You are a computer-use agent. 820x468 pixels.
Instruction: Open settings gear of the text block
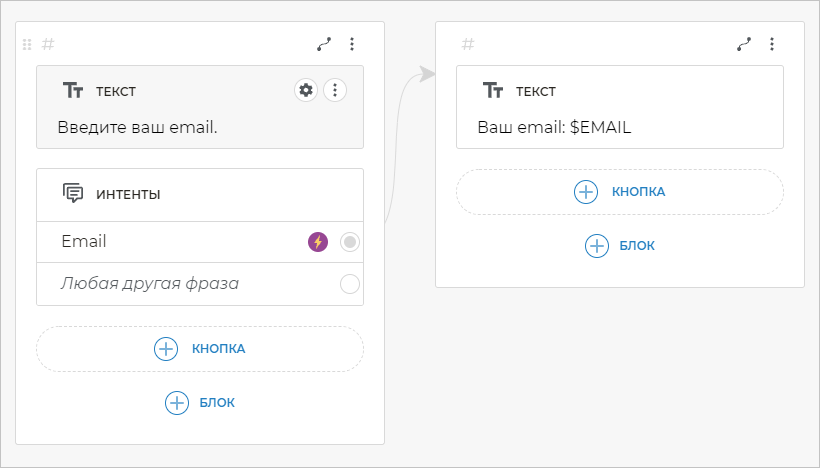click(306, 91)
